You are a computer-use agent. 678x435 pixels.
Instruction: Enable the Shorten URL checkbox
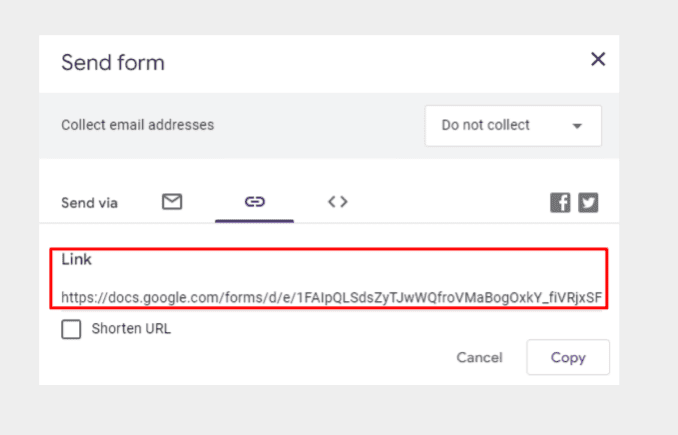tap(71, 329)
